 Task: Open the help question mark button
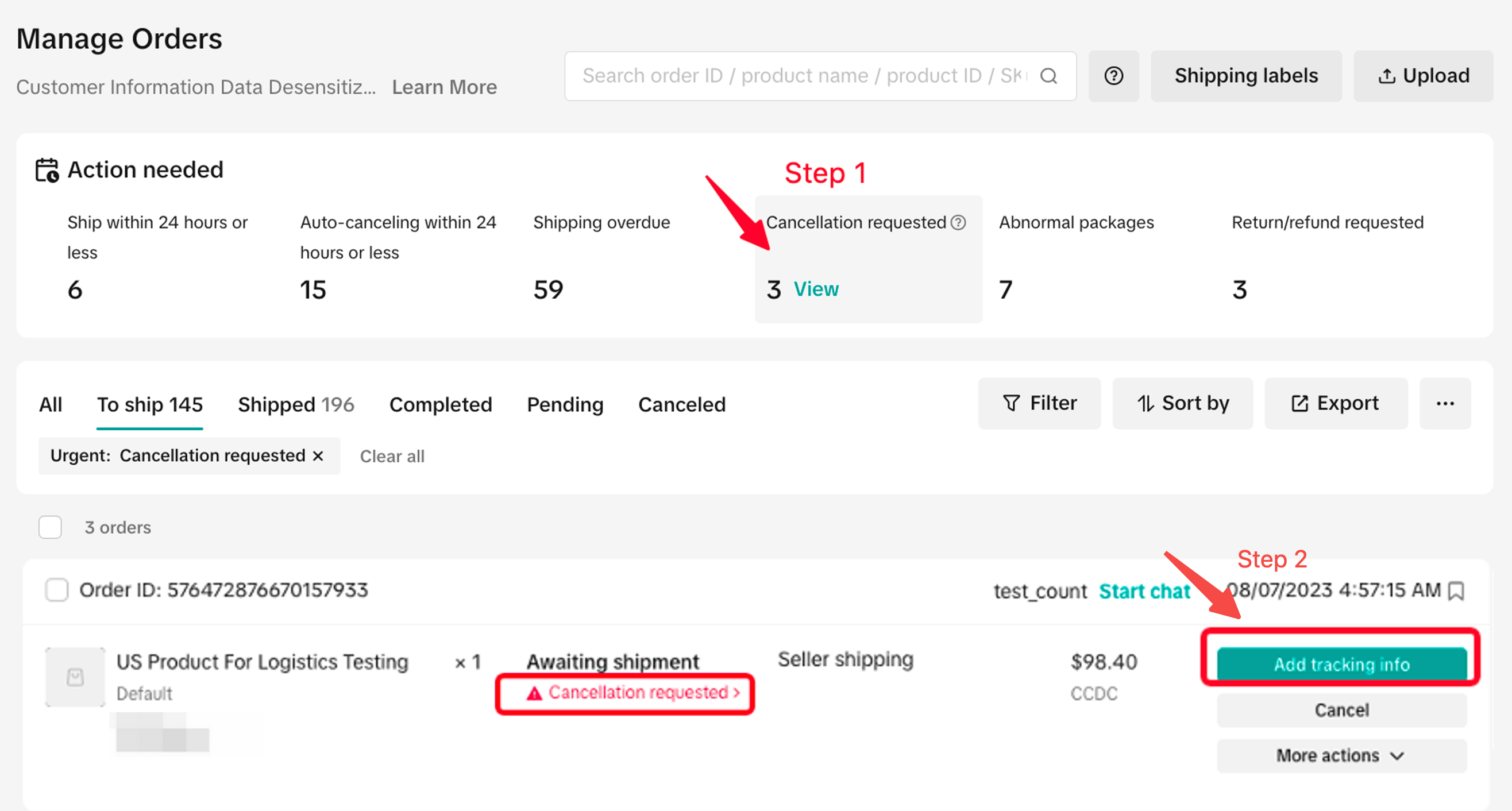click(1113, 76)
